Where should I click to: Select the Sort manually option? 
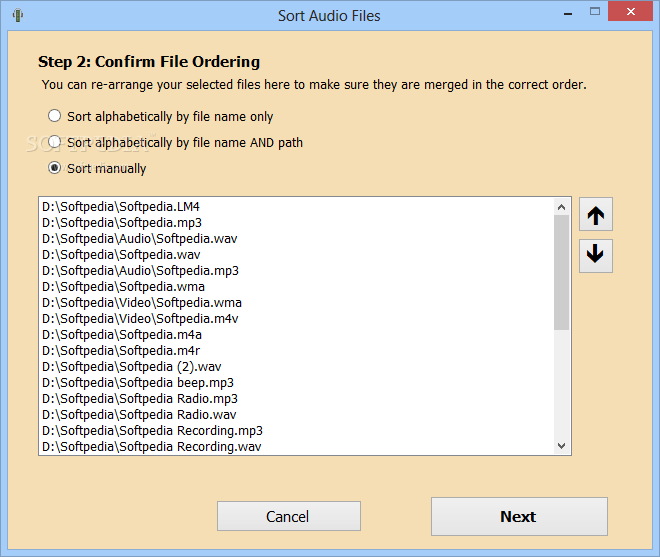point(97,168)
